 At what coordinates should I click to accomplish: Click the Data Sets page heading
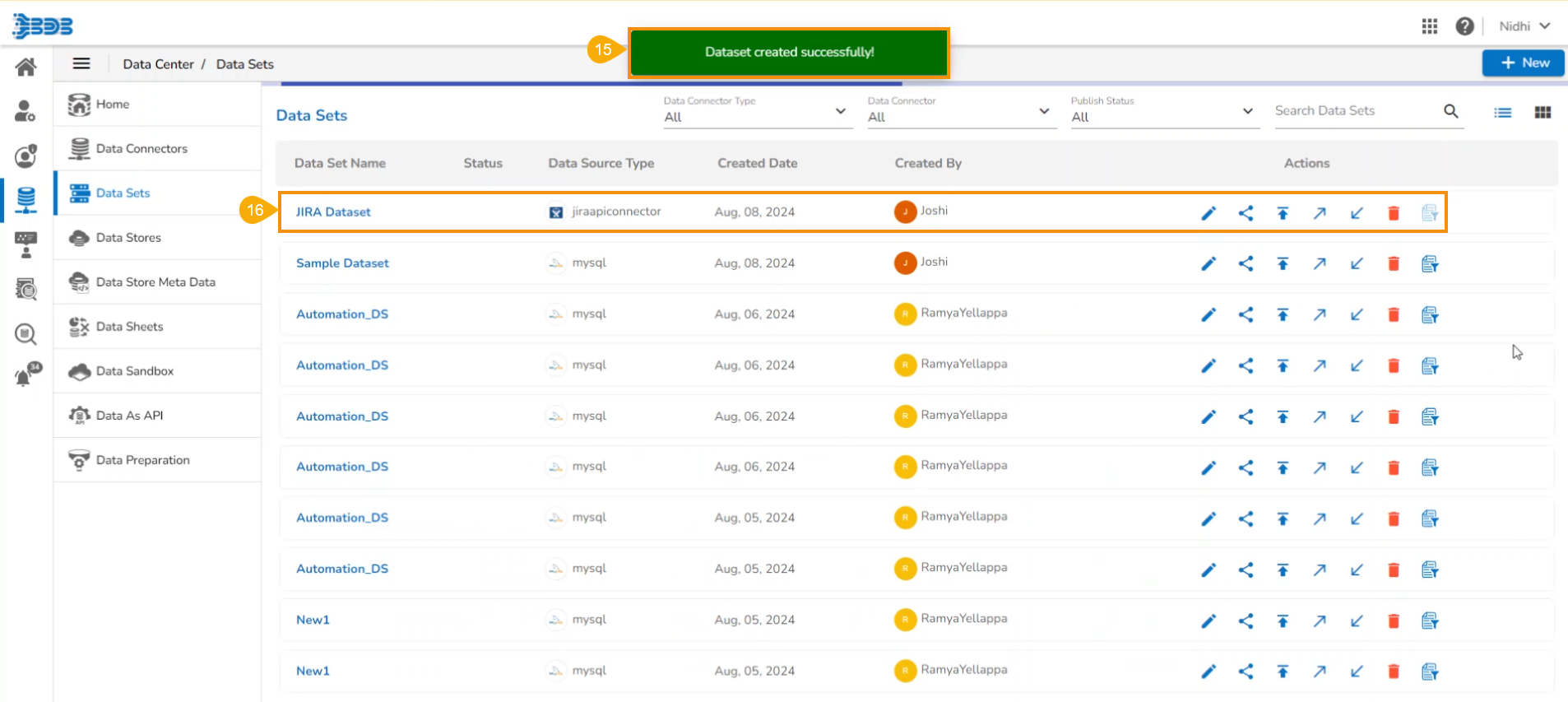click(x=312, y=115)
